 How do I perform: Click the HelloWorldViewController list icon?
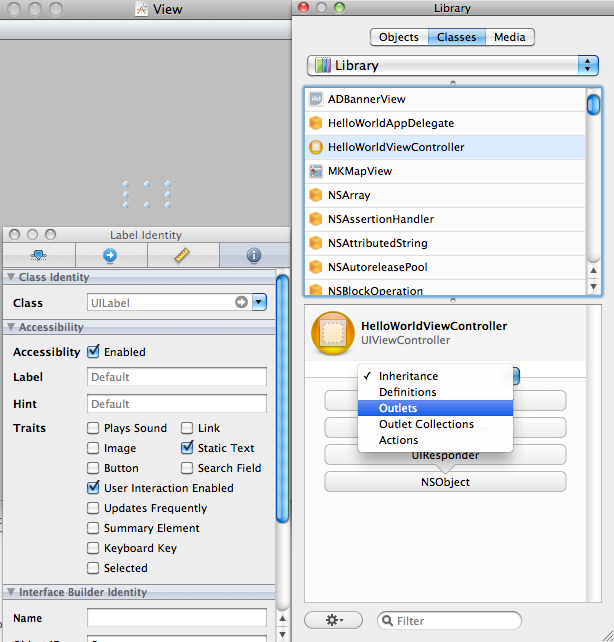[x=316, y=147]
